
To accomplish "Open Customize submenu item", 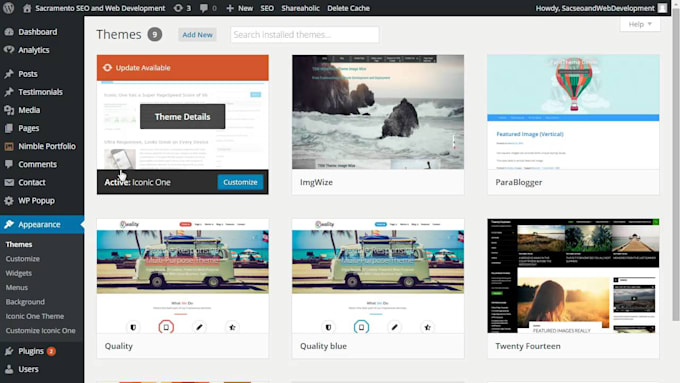I will [x=23, y=259].
